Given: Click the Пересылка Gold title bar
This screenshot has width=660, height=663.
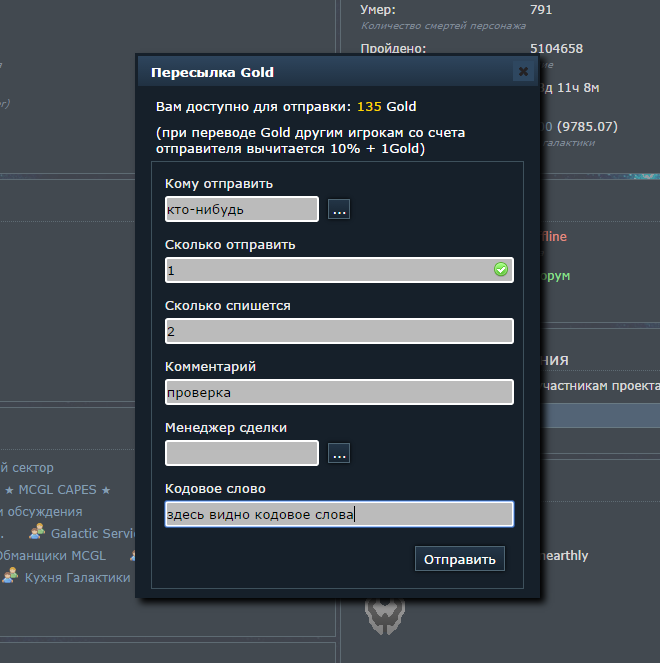Looking at the screenshot, I should tap(320, 72).
